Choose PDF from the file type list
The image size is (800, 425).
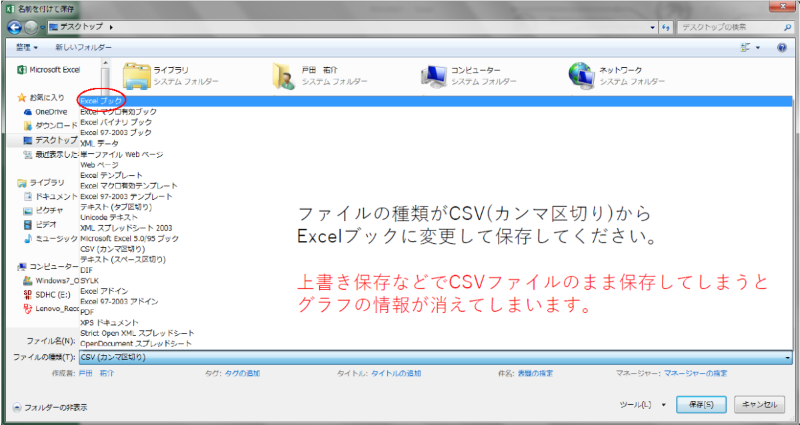click(88, 311)
